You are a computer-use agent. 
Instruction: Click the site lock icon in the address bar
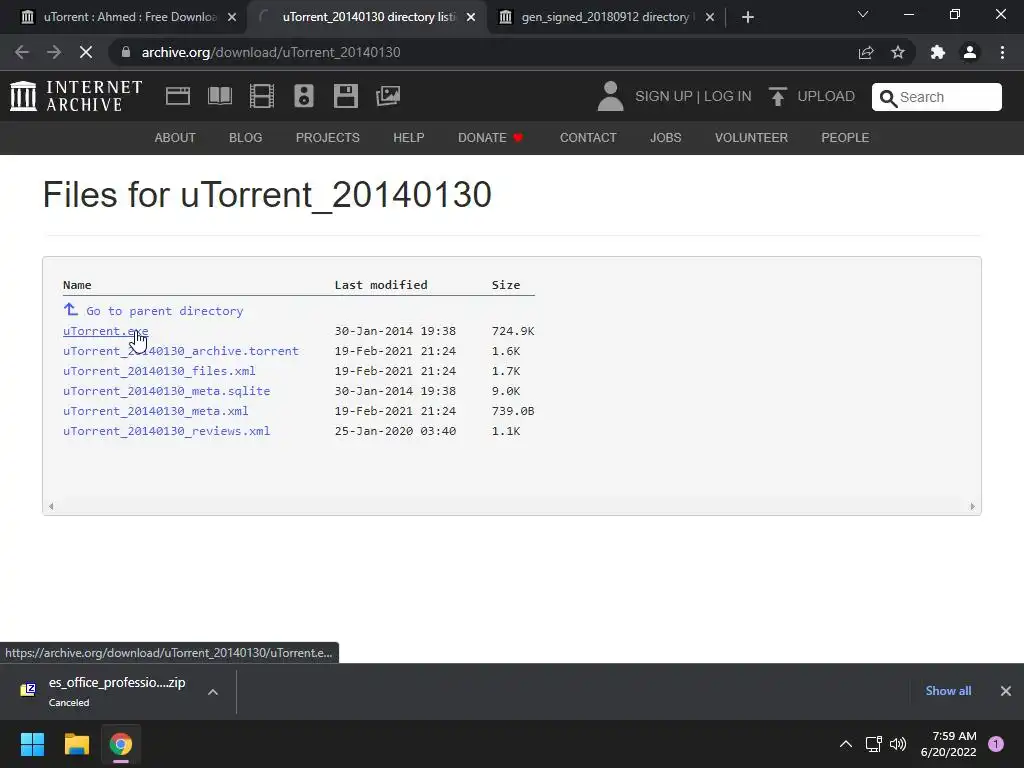126,52
